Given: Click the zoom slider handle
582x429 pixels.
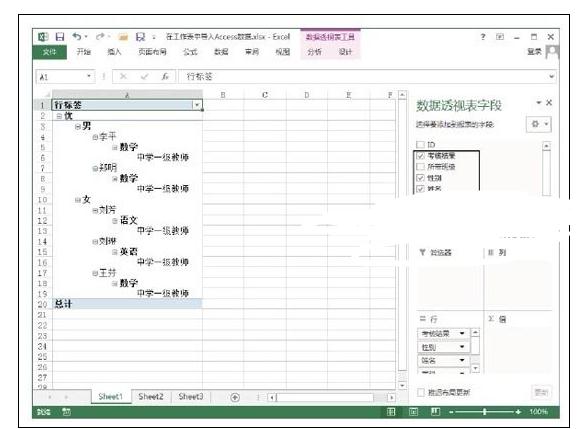Looking at the screenshot, I should pos(484,412).
